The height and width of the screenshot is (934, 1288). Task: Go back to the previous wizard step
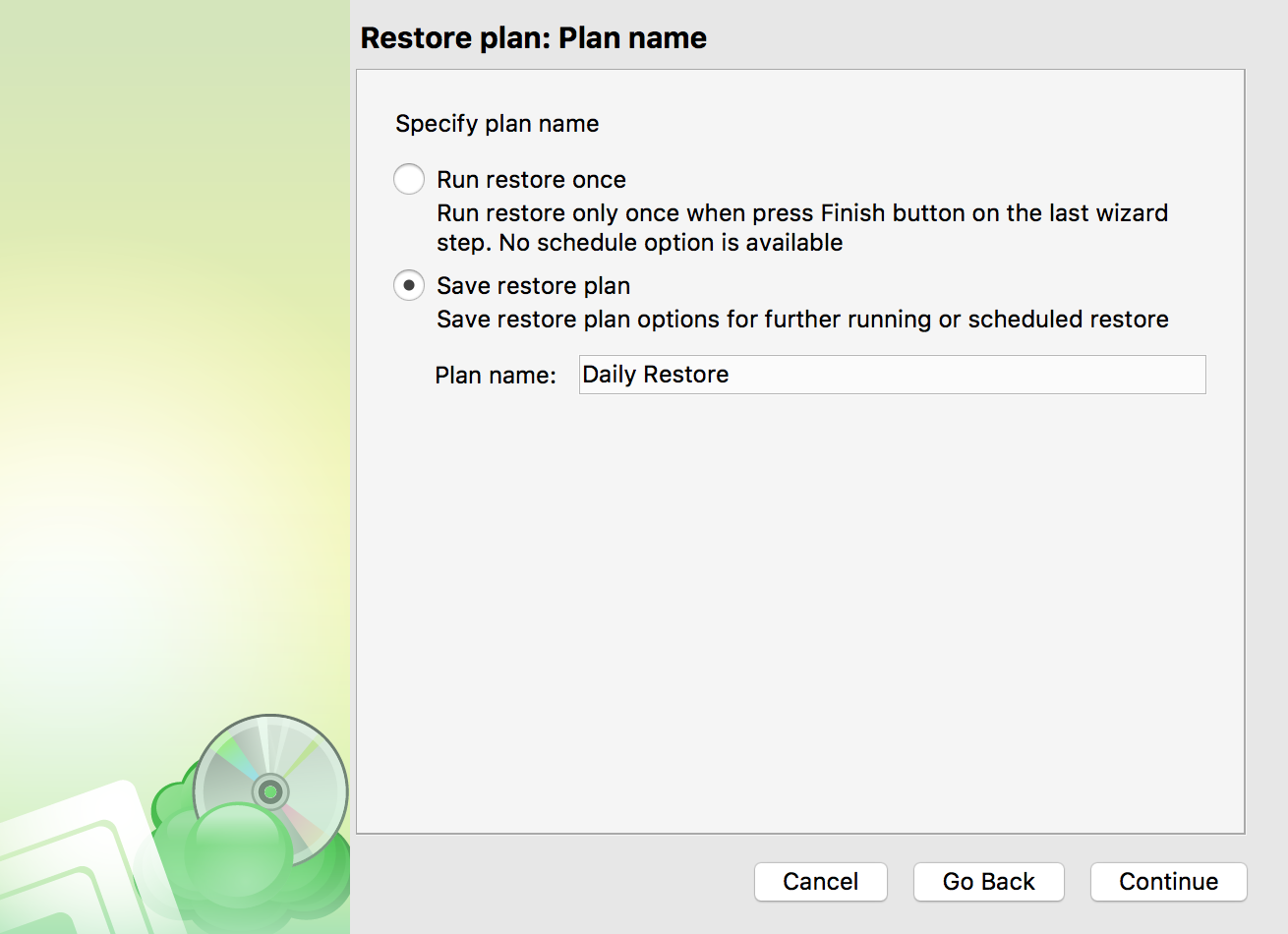pos(989,882)
